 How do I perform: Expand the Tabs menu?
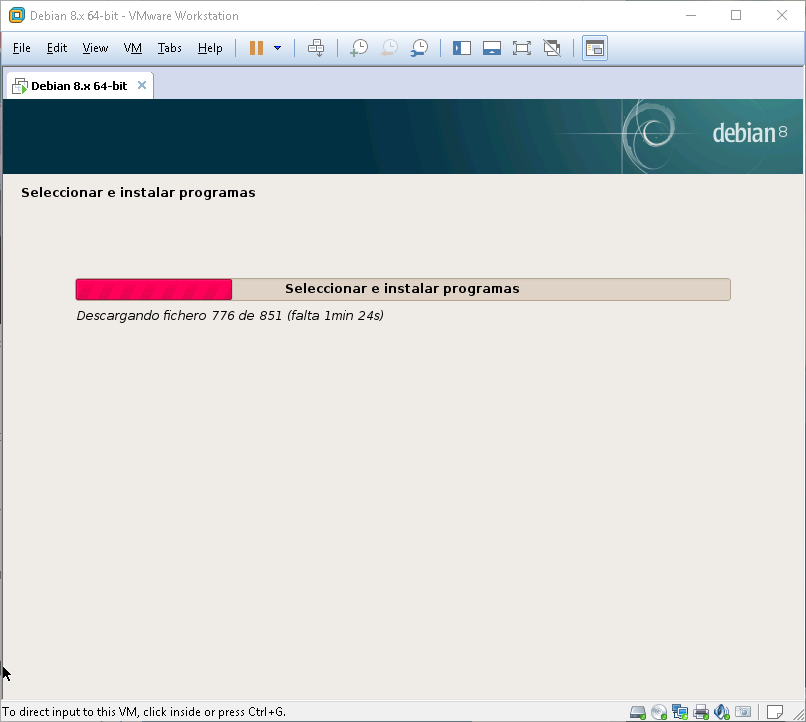point(169,48)
